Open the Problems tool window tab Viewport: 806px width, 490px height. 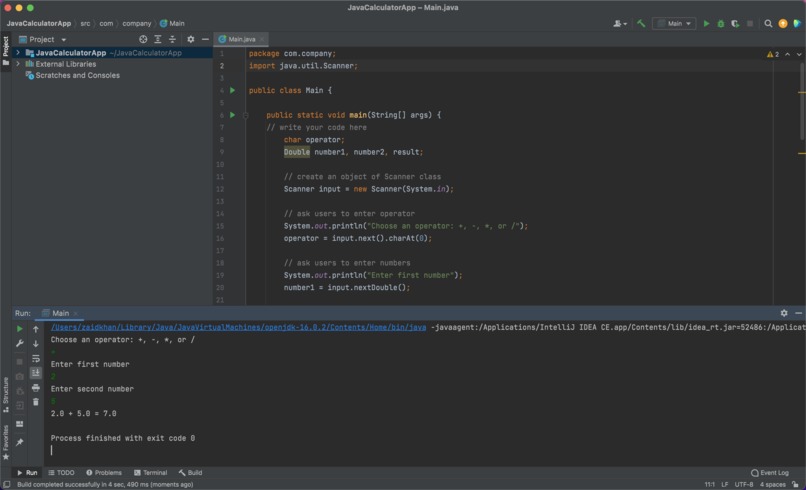coord(104,473)
